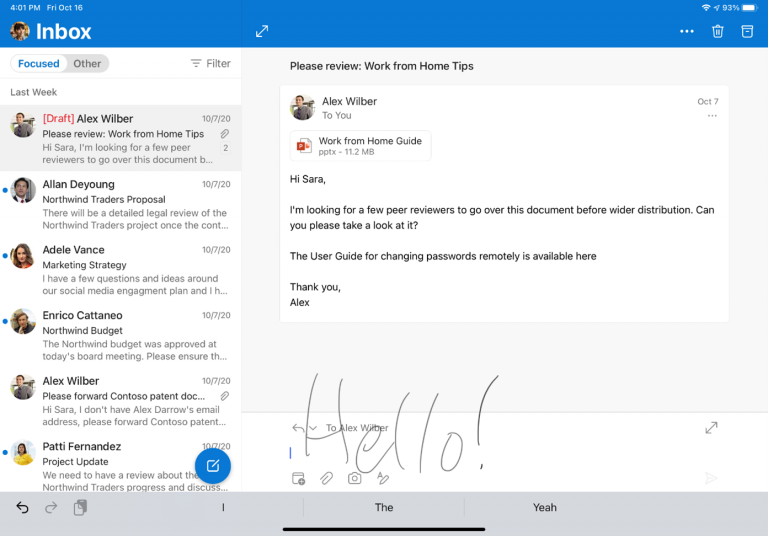Click the reply arrow in quick reply

298,428
